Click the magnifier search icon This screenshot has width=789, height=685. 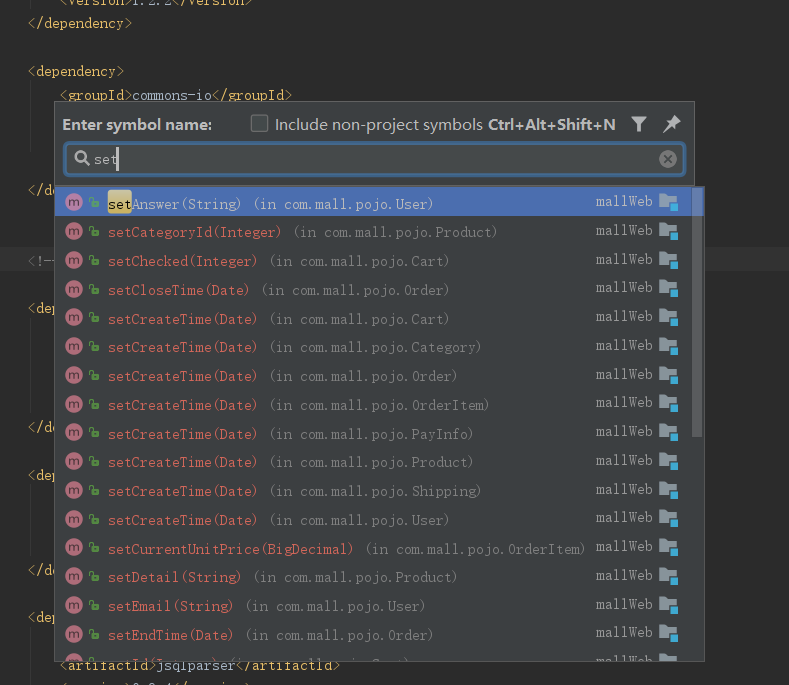pos(82,159)
